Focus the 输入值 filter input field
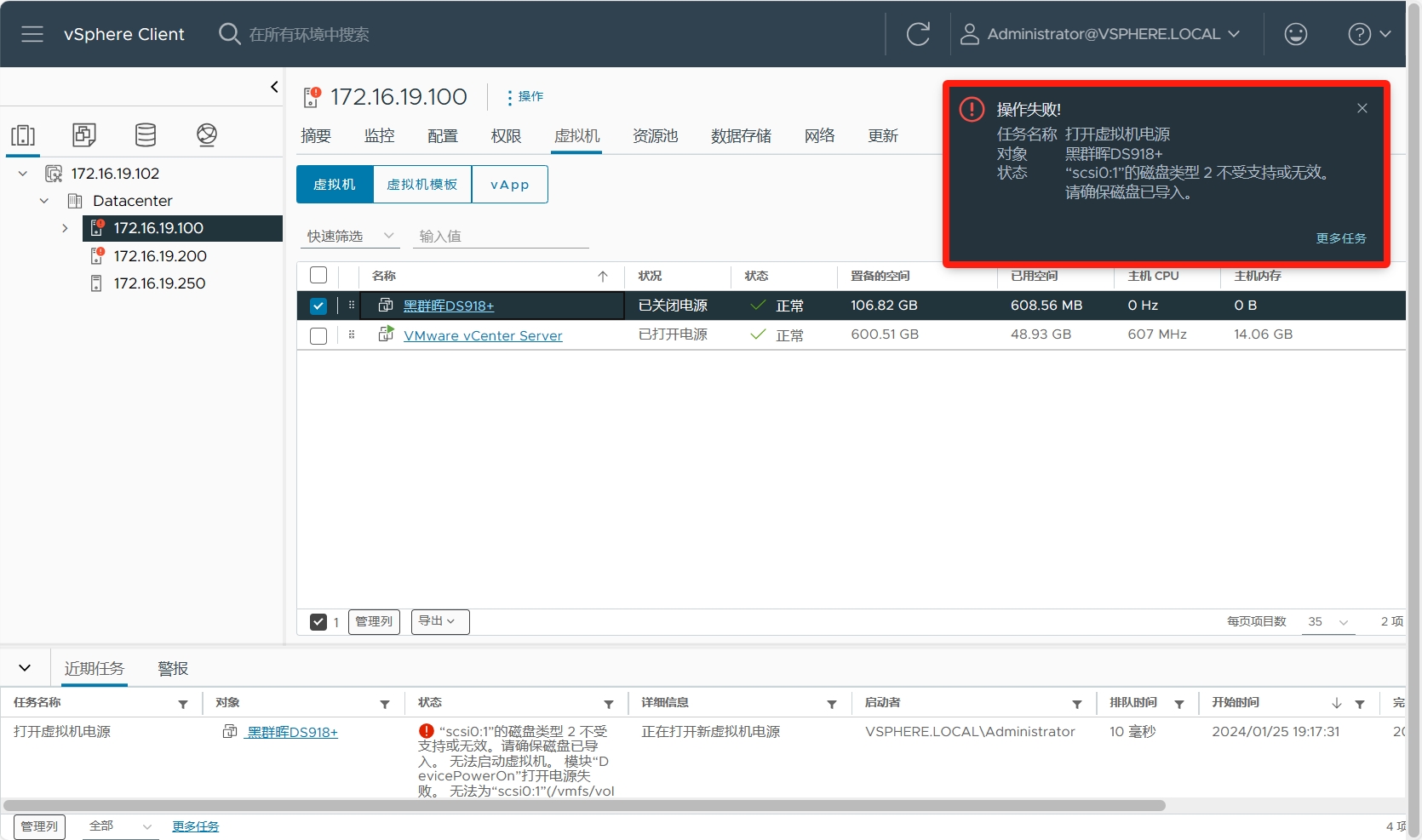Viewport: 1422px width, 840px height. pos(501,236)
